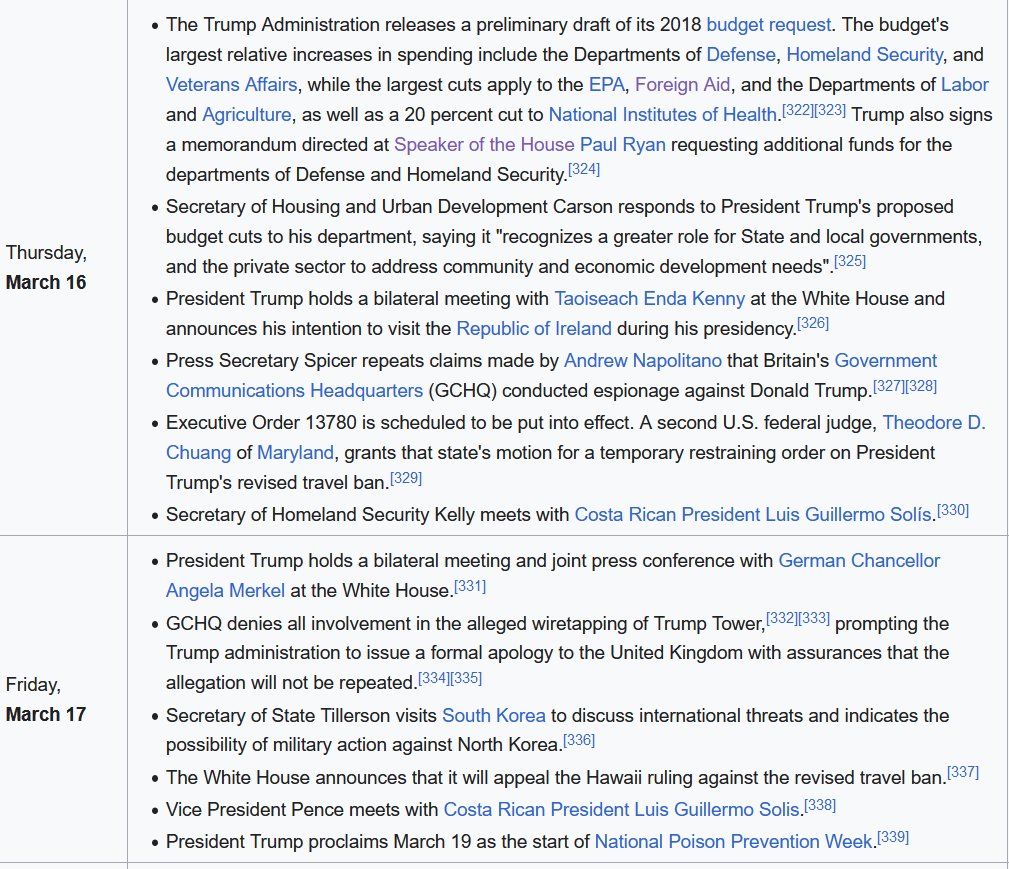Visit the Paul Ryan article
1009x869 pixels.
(x=622, y=145)
